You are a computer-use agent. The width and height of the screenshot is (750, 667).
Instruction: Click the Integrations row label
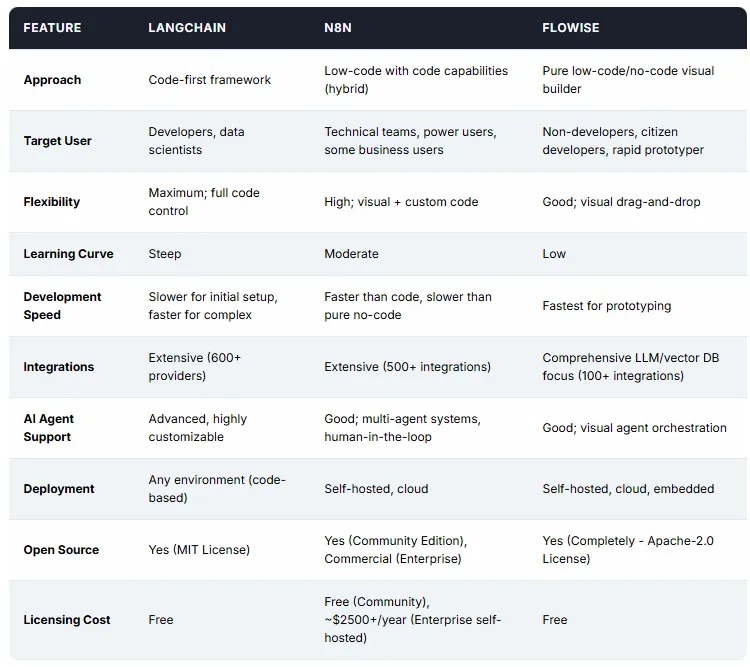[58, 367]
